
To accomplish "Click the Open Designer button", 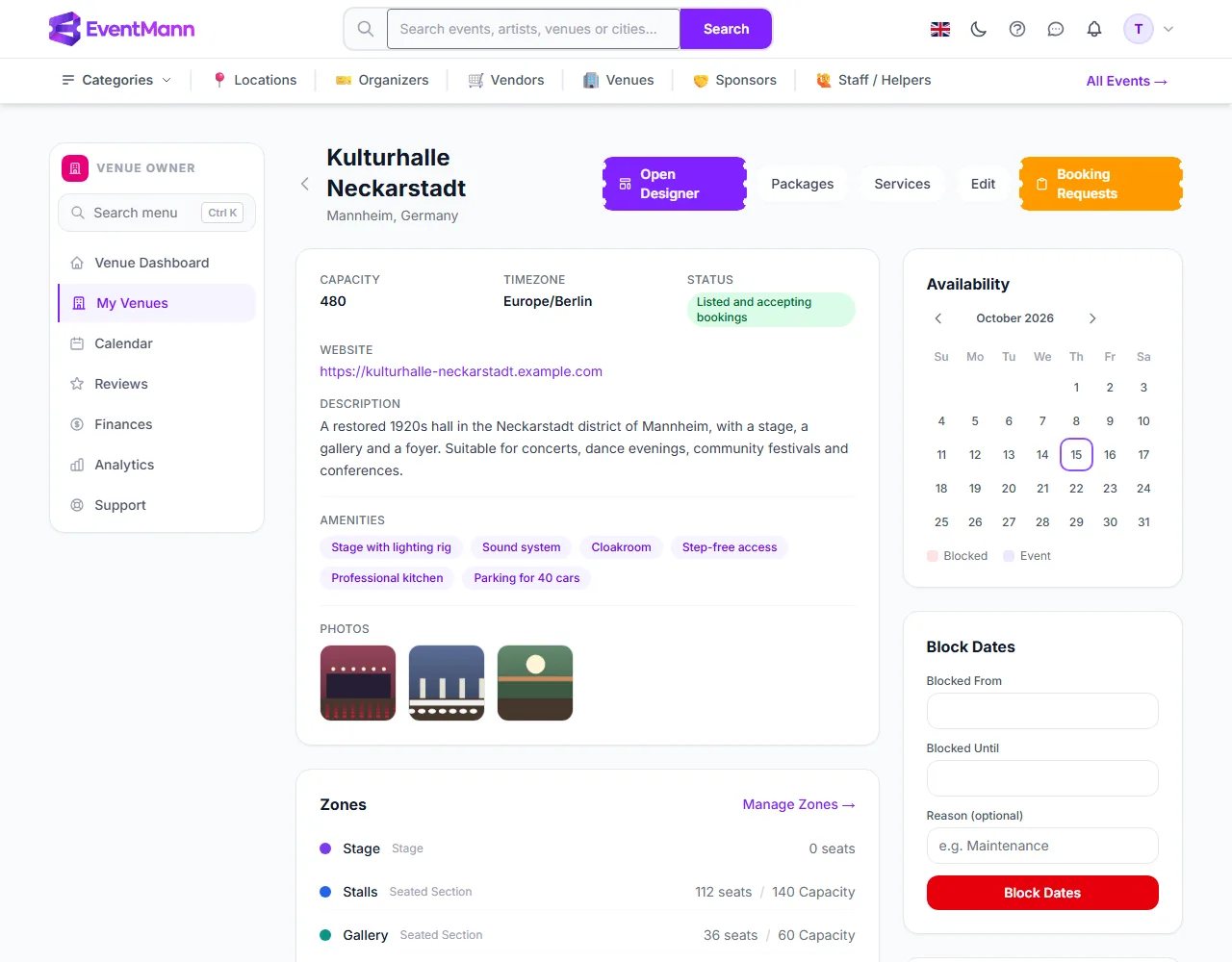I will pos(675,184).
